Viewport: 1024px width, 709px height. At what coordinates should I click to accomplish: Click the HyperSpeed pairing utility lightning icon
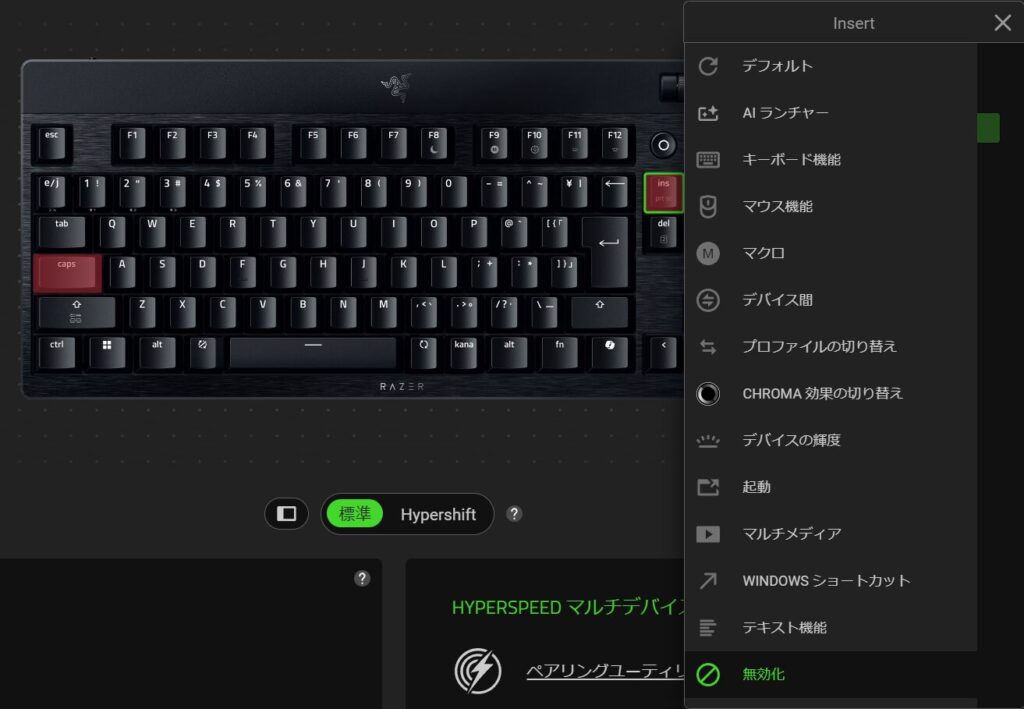pos(478,670)
